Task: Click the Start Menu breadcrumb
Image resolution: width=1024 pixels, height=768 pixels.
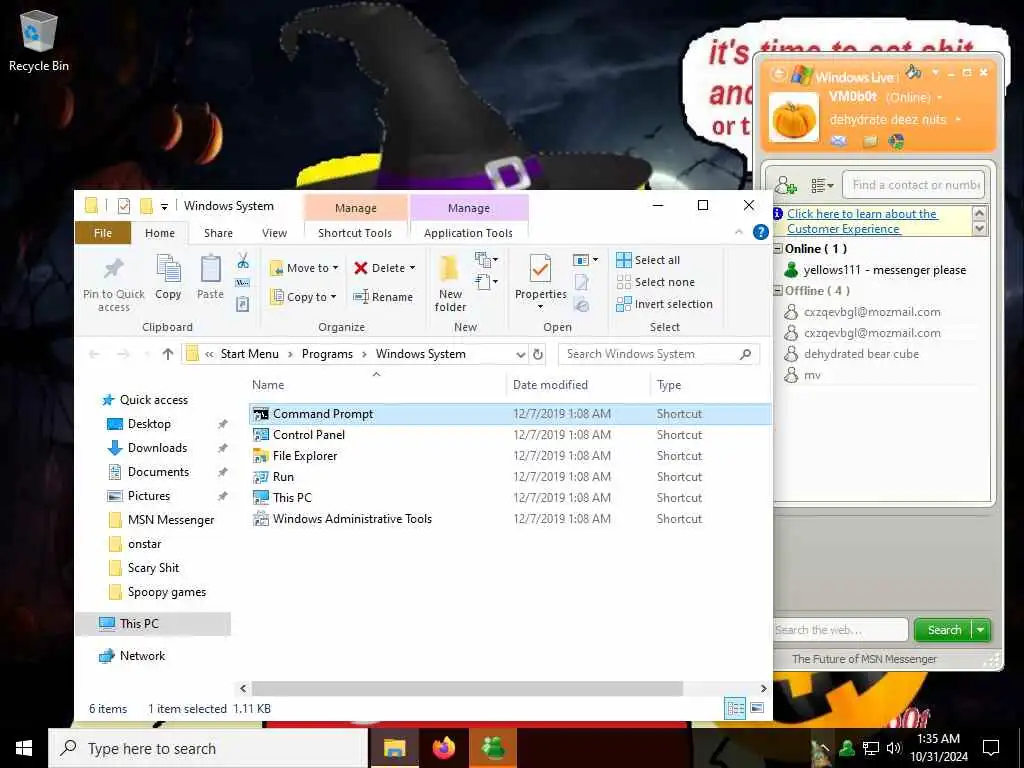Action: pos(249,354)
